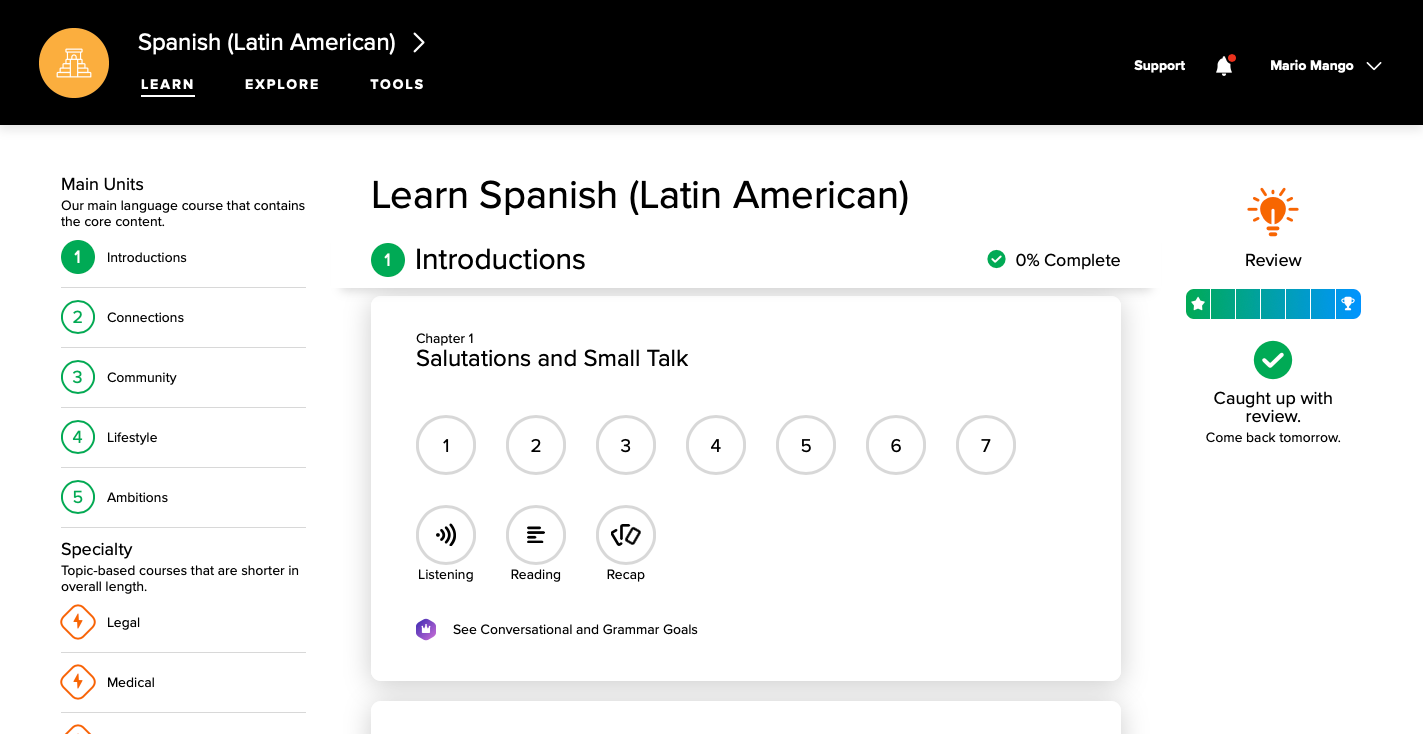This screenshot has width=1423, height=734.
Task: Click the Review lightbulb icon
Action: pos(1272,211)
